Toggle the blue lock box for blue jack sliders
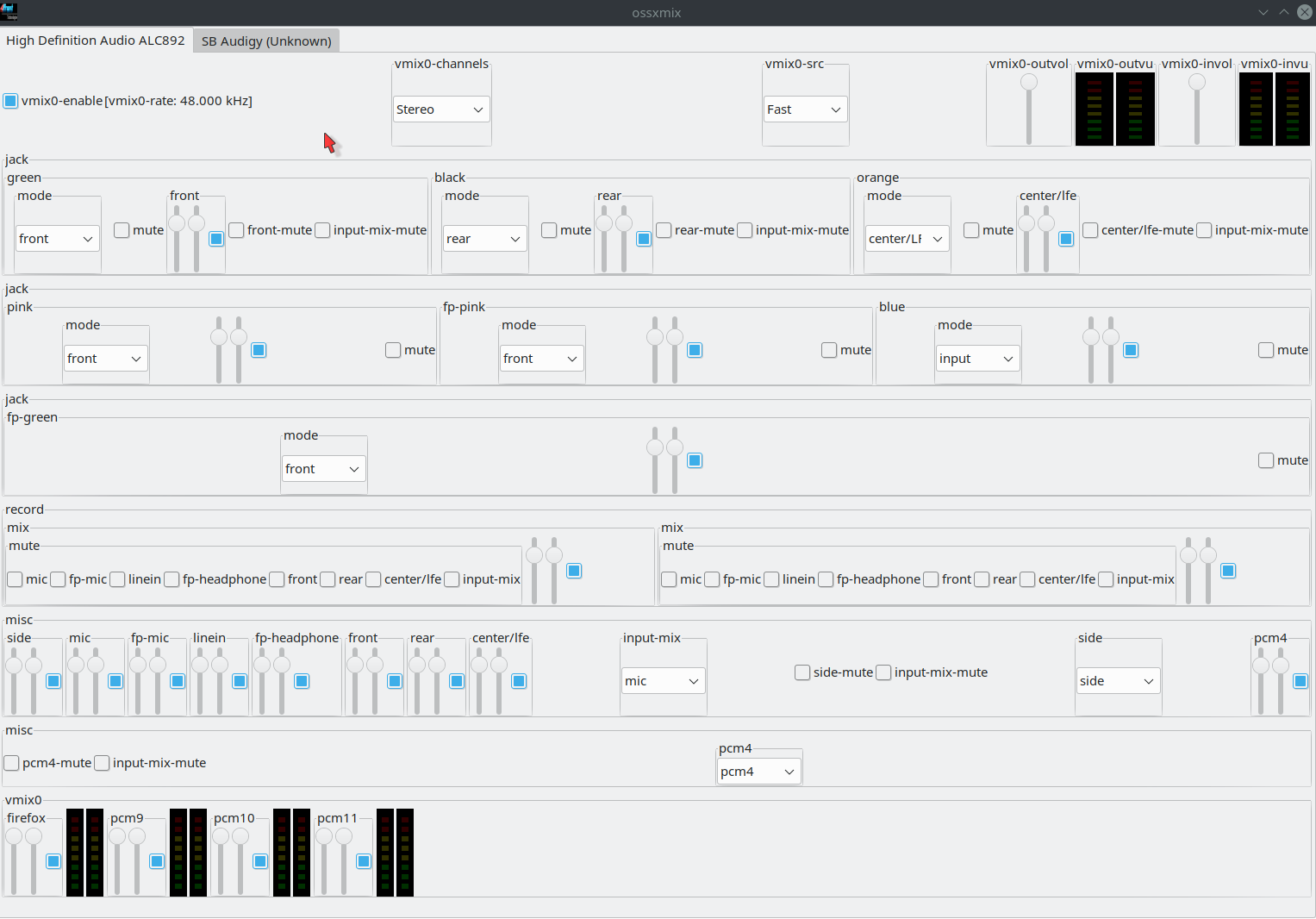 coord(1131,350)
